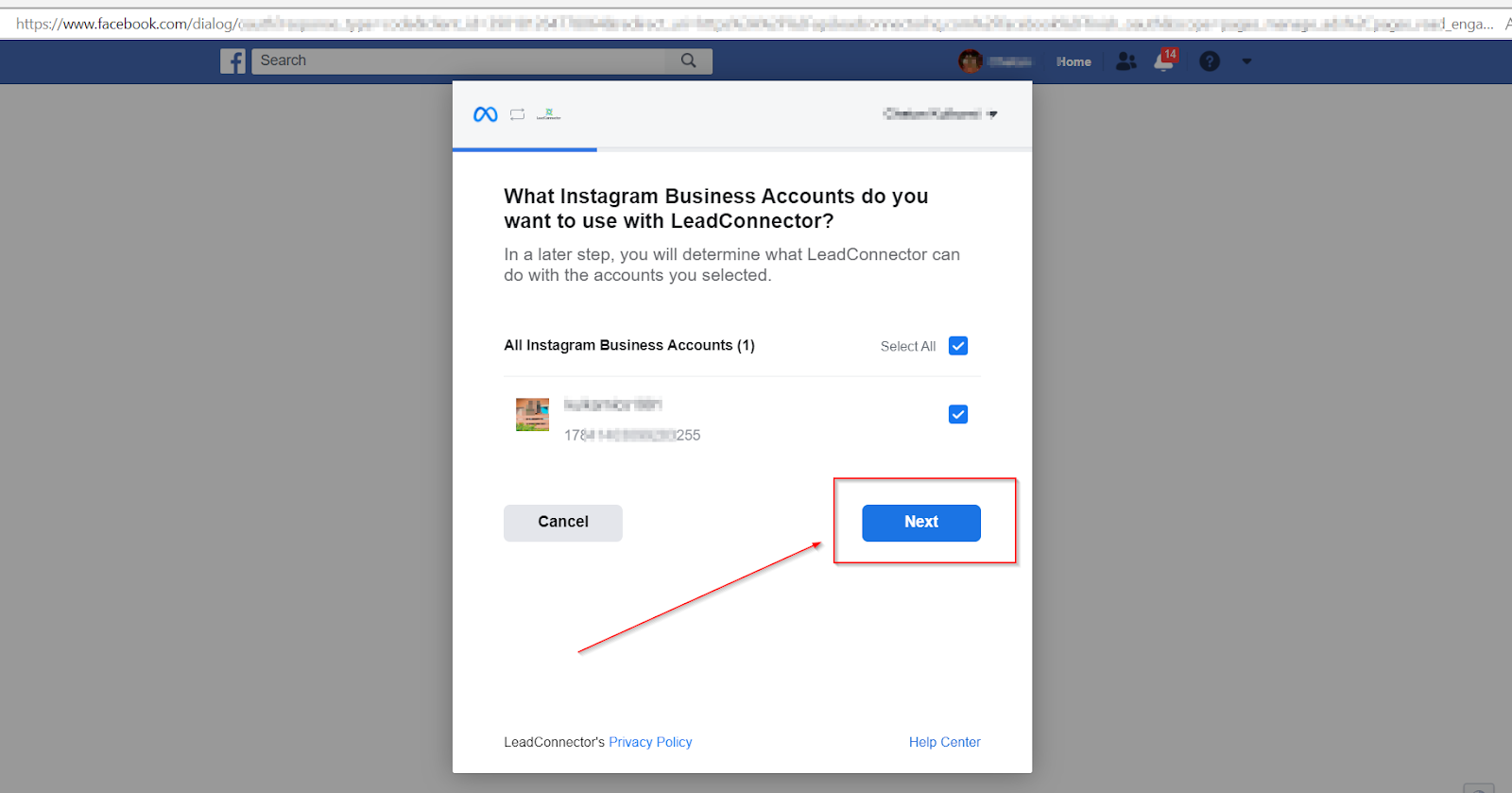The width and height of the screenshot is (1512, 793).
Task: Open the notifications bell icon
Action: click(1164, 61)
